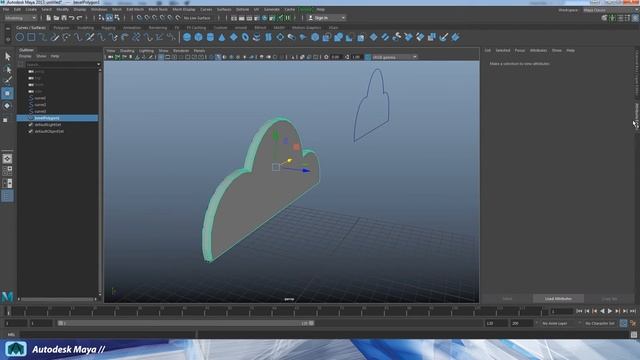Toggle the auto keyframe button

624,323
